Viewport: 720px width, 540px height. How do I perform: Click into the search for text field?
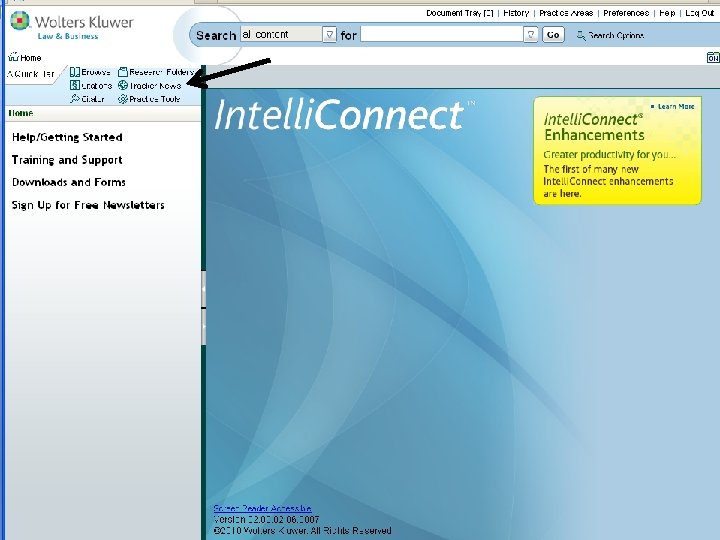coord(442,34)
